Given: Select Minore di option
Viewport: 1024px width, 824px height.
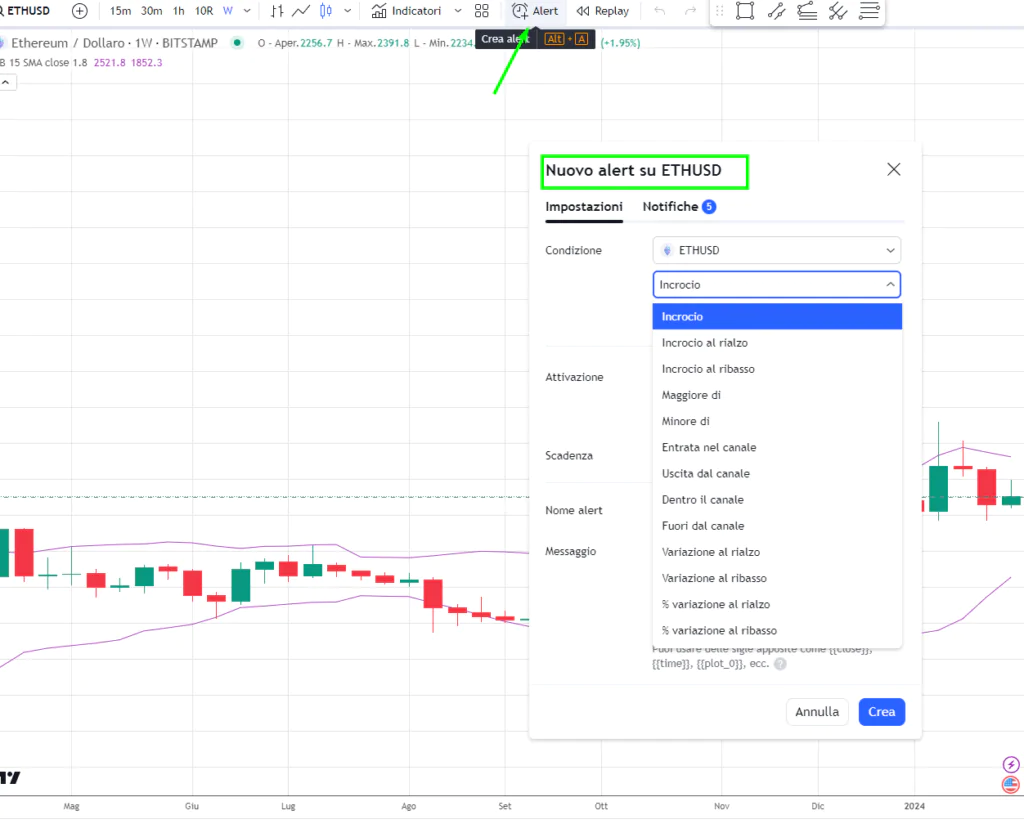Looking at the screenshot, I should click(777, 421).
